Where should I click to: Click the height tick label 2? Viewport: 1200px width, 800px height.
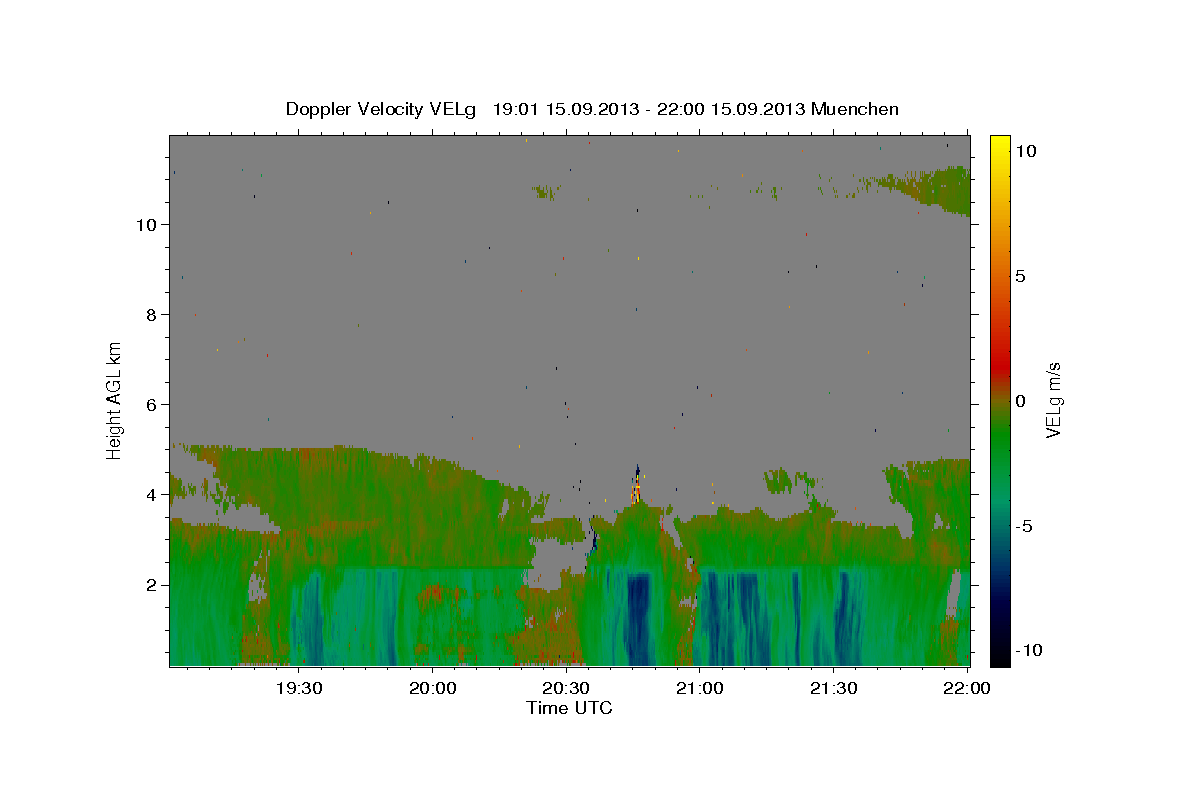point(150,584)
